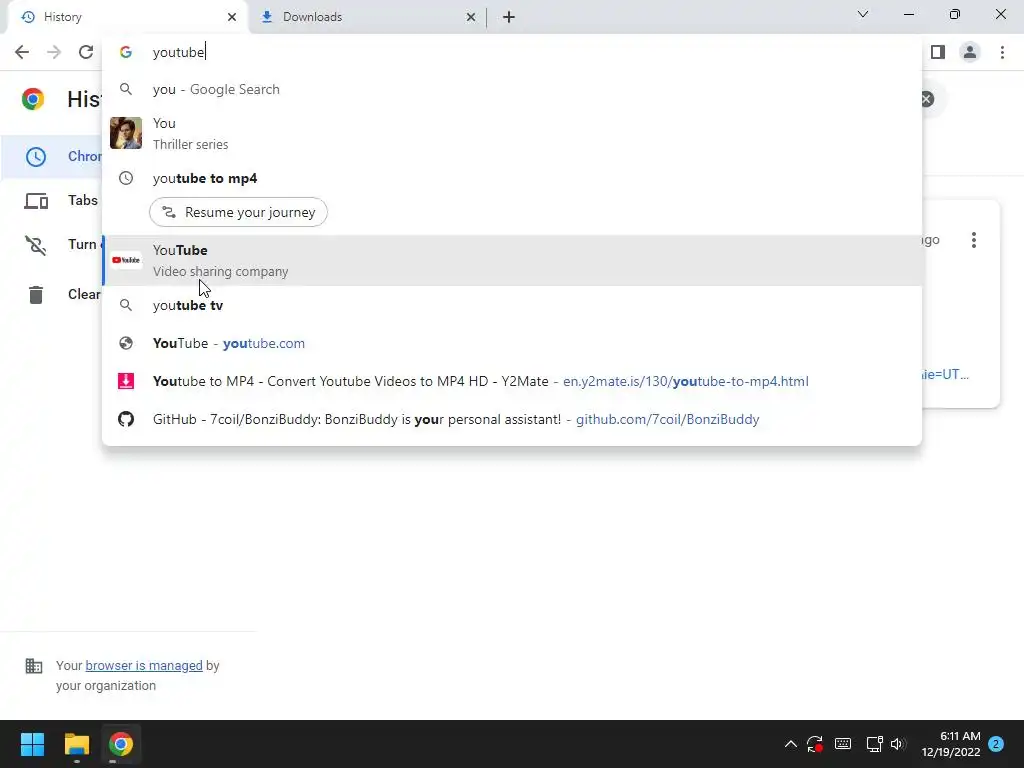Image resolution: width=1024 pixels, height=768 pixels.
Task: Open the youtube.com suggestion
Action: 512,344
